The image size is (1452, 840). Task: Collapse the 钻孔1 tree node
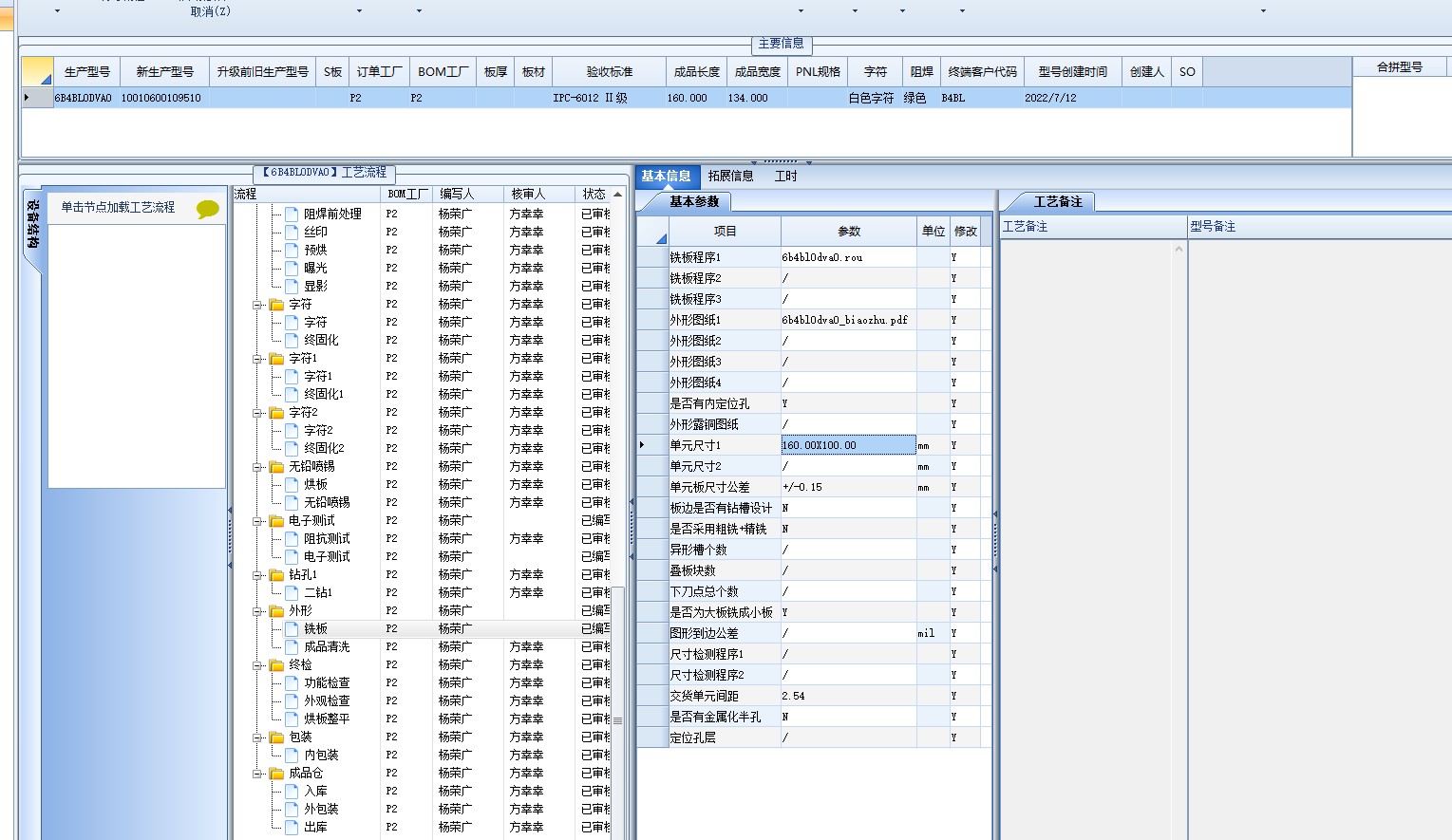(257, 575)
